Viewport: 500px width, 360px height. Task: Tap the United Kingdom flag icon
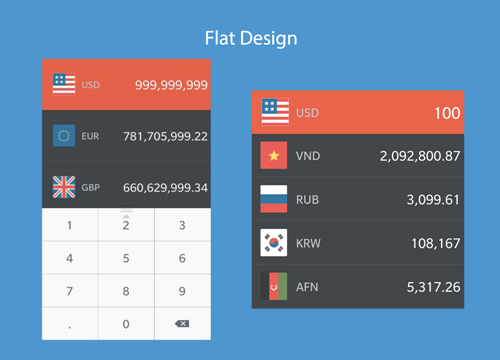tap(64, 187)
